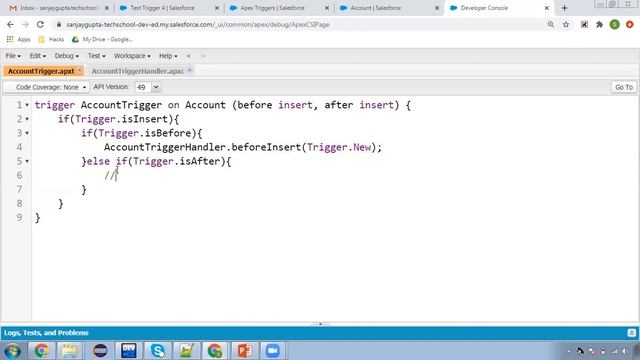This screenshot has width=640, height=360.
Task: Open the Debug menu
Action: (67, 56)
